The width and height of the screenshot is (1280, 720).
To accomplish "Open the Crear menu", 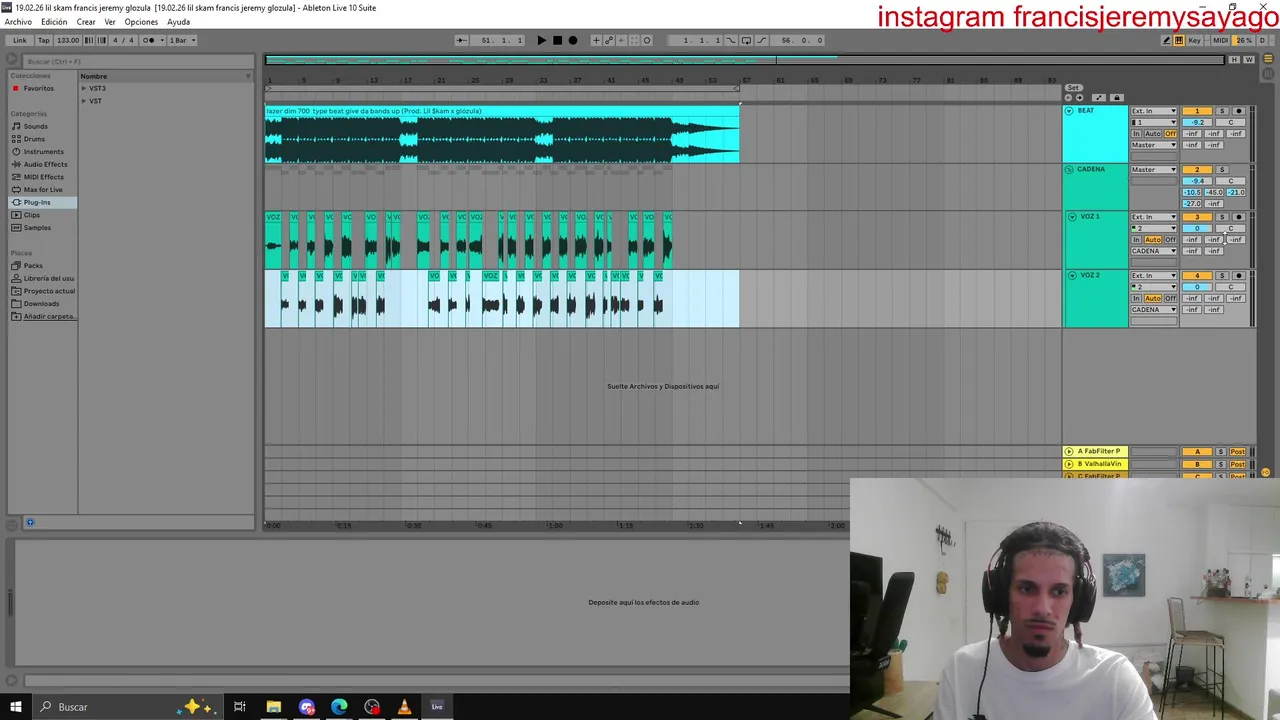I will 86,22.
